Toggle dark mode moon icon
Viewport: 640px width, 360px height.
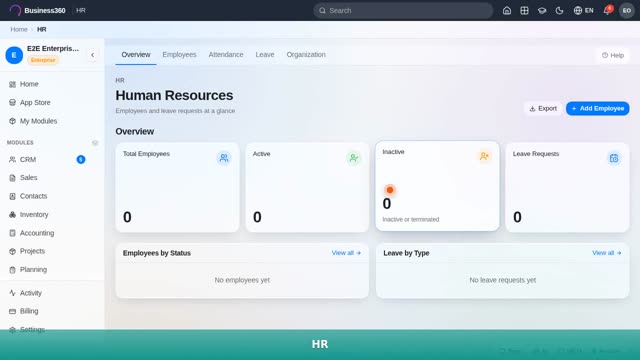[x=559, y=11]
